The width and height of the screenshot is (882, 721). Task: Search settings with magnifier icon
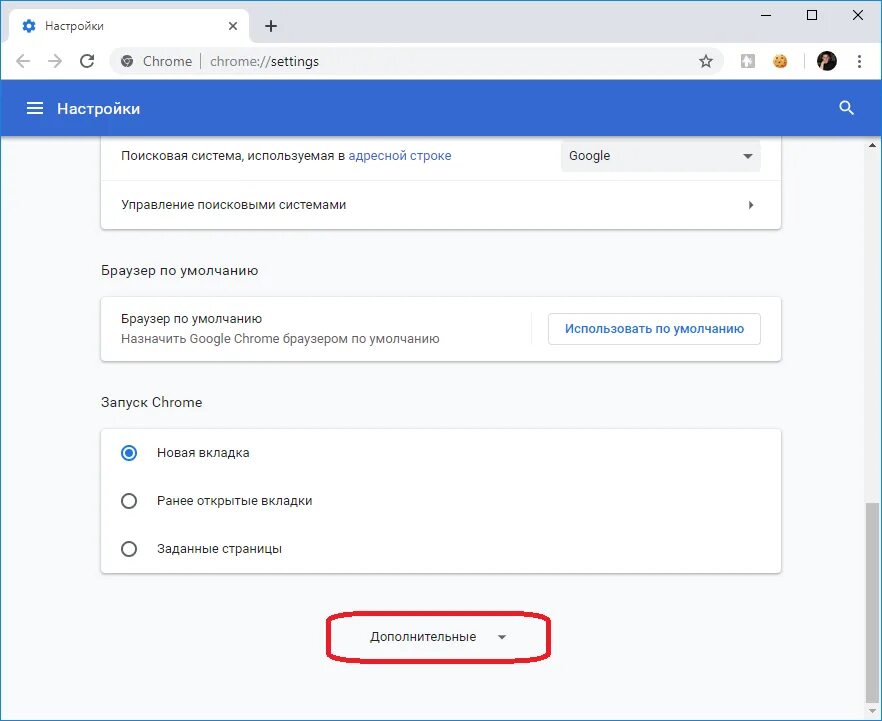click(x=847, y=108)
